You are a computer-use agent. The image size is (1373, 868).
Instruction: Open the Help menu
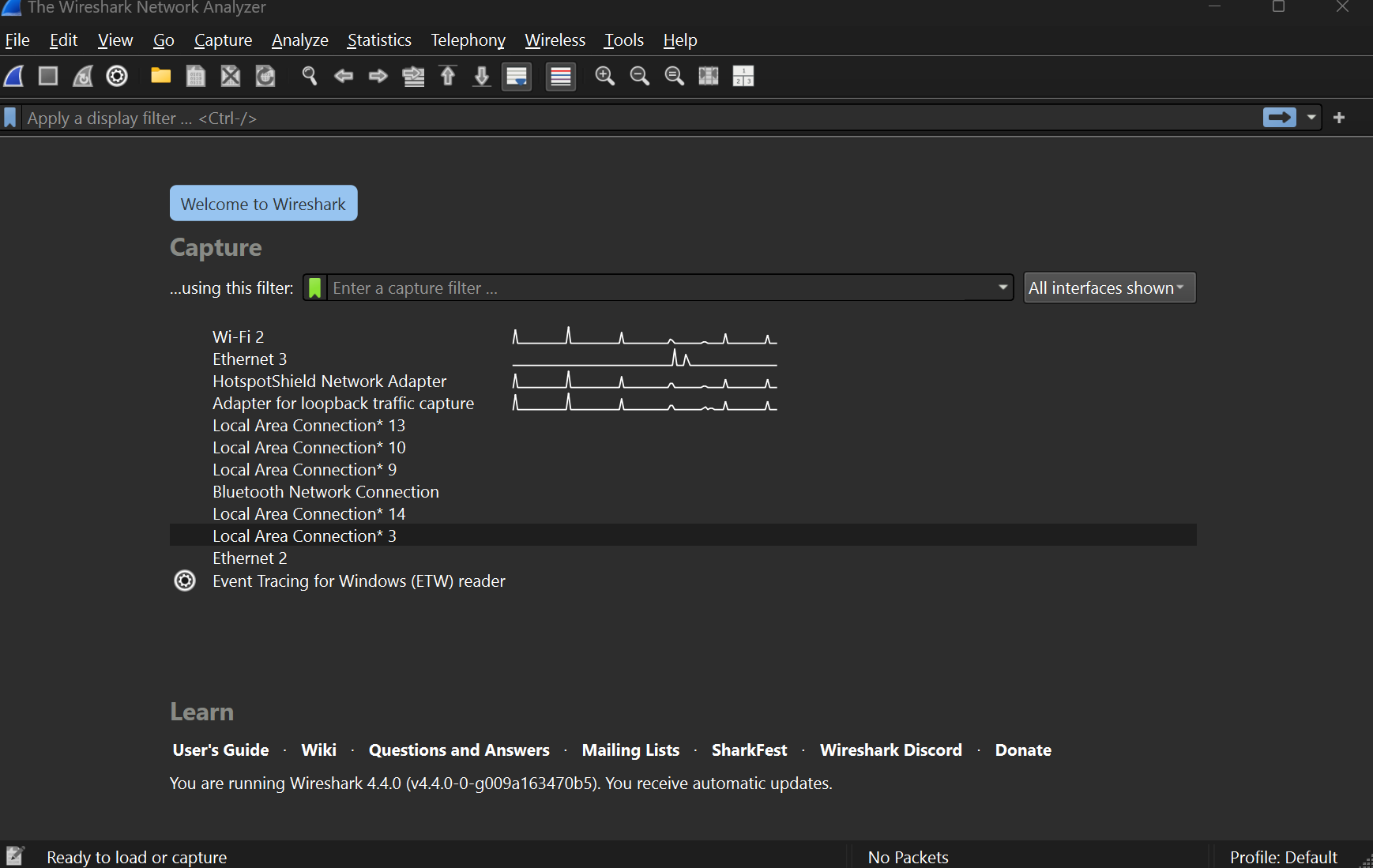point(680,40)
